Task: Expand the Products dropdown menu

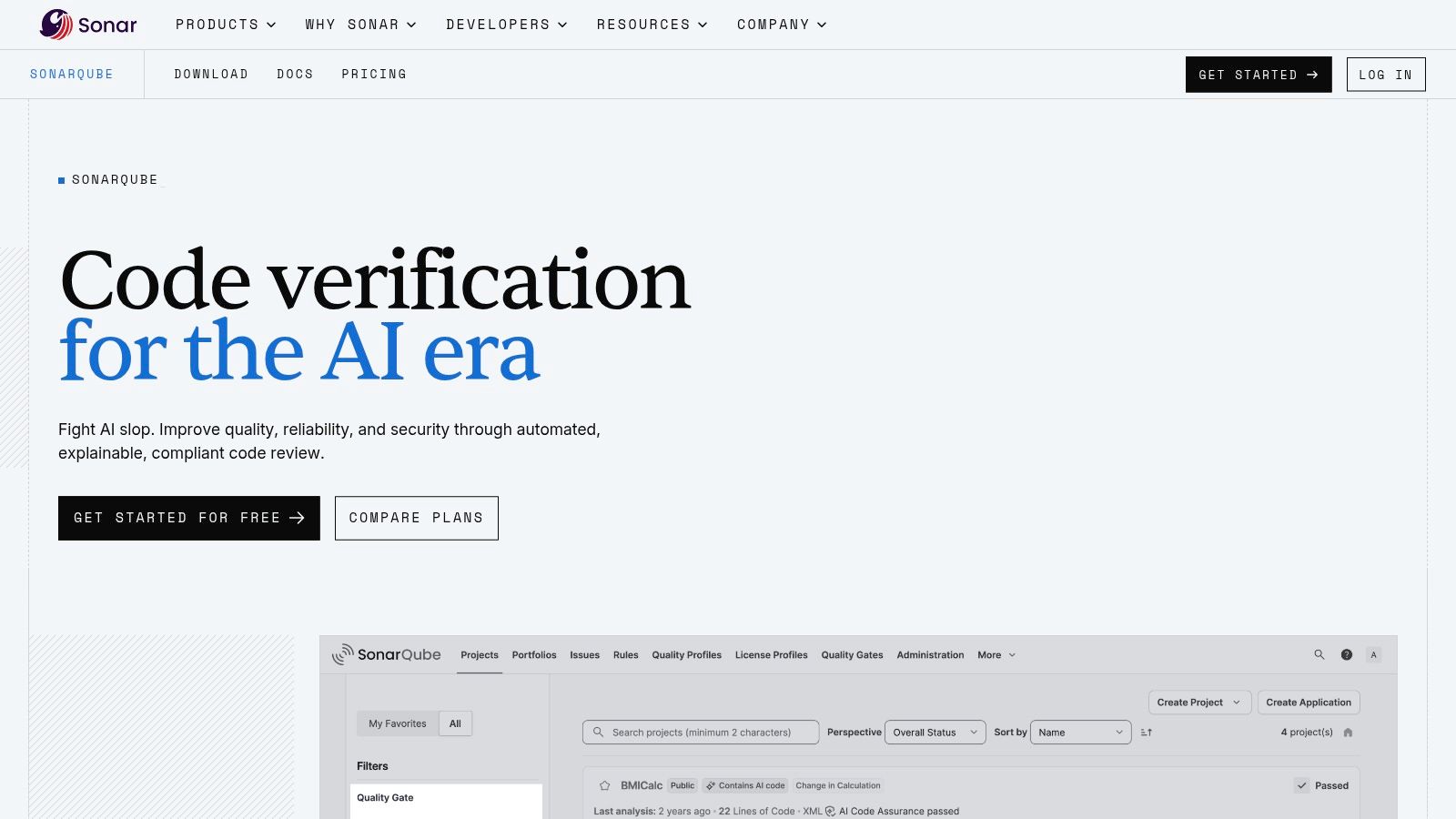Action: tap(226, 25)
